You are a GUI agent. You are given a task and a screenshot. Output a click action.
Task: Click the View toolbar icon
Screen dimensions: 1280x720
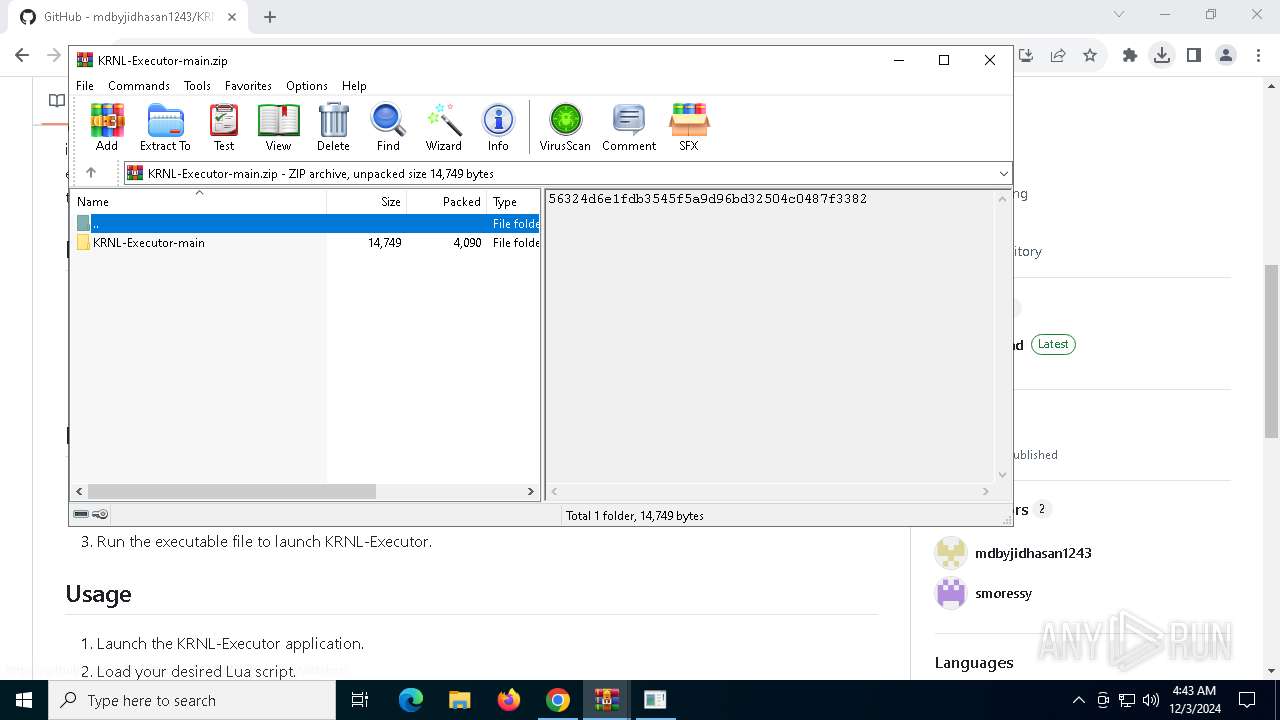[x=278, y=127]
